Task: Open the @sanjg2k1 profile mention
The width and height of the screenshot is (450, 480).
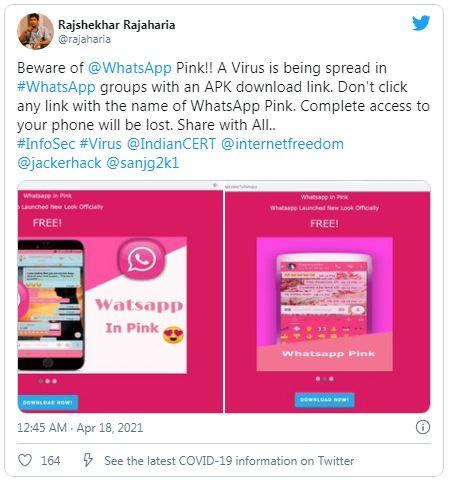Action: click(x=143, y=163)
